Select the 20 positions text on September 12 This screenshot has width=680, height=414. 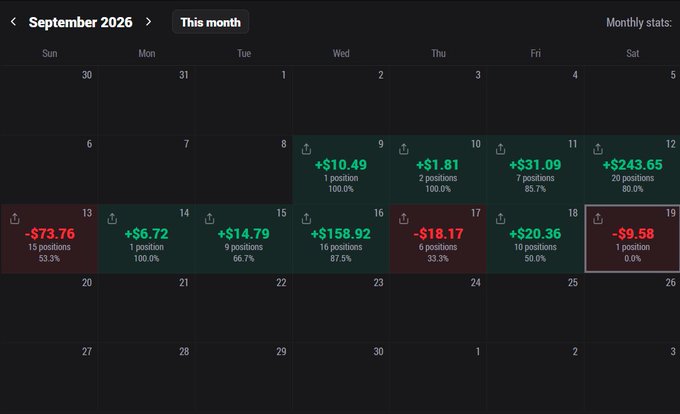coord(633,178)
